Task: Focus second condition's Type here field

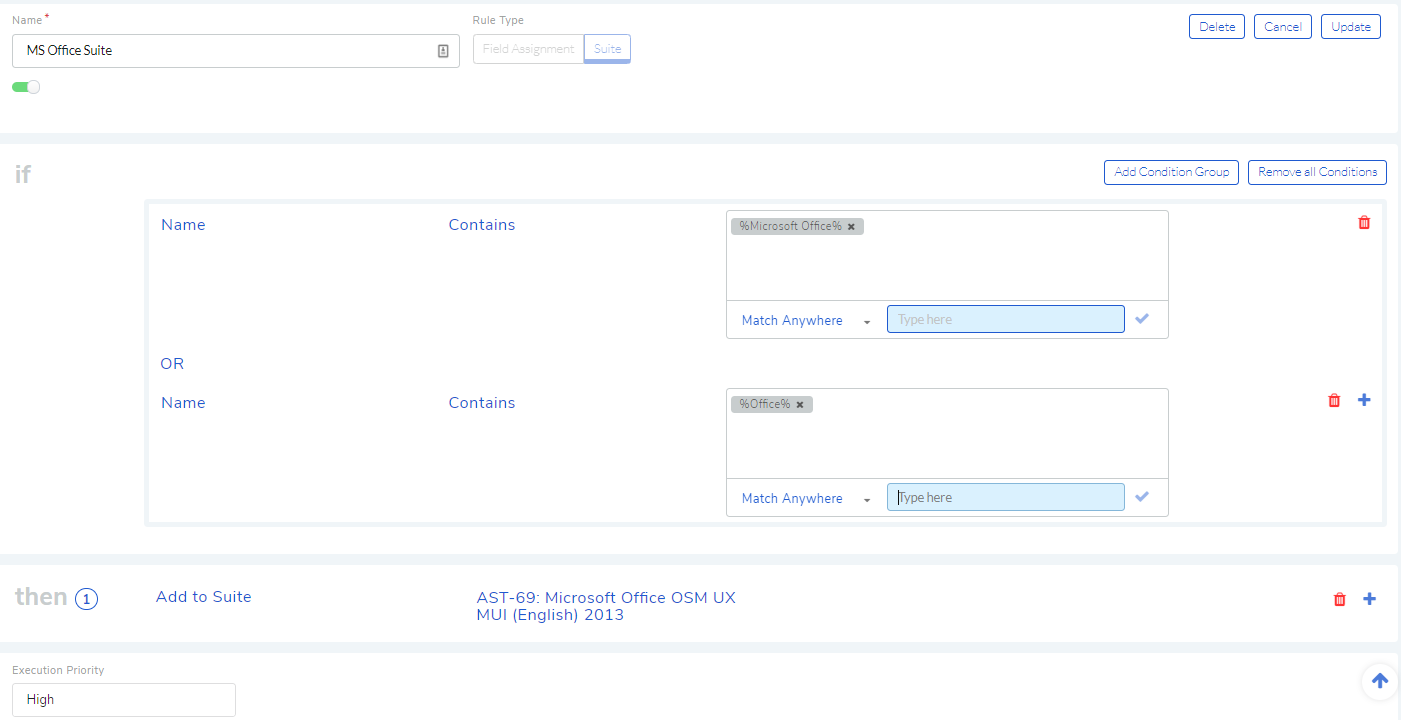Action: point(1006,497)
